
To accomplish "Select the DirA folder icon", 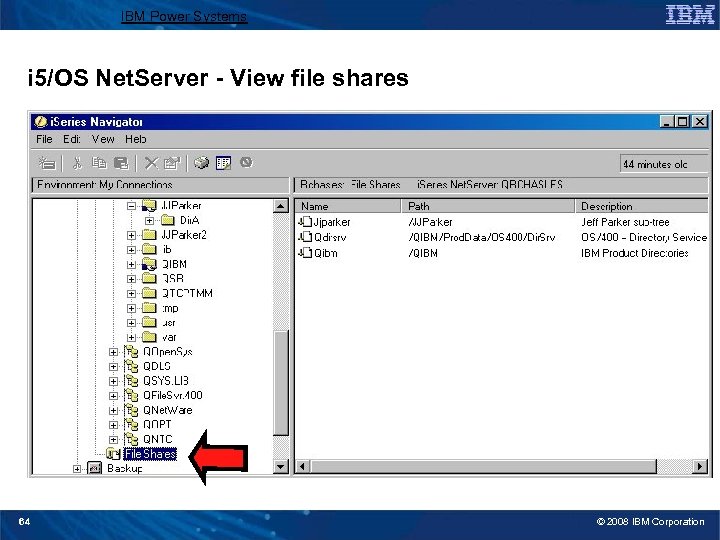I will coord(167,220).
